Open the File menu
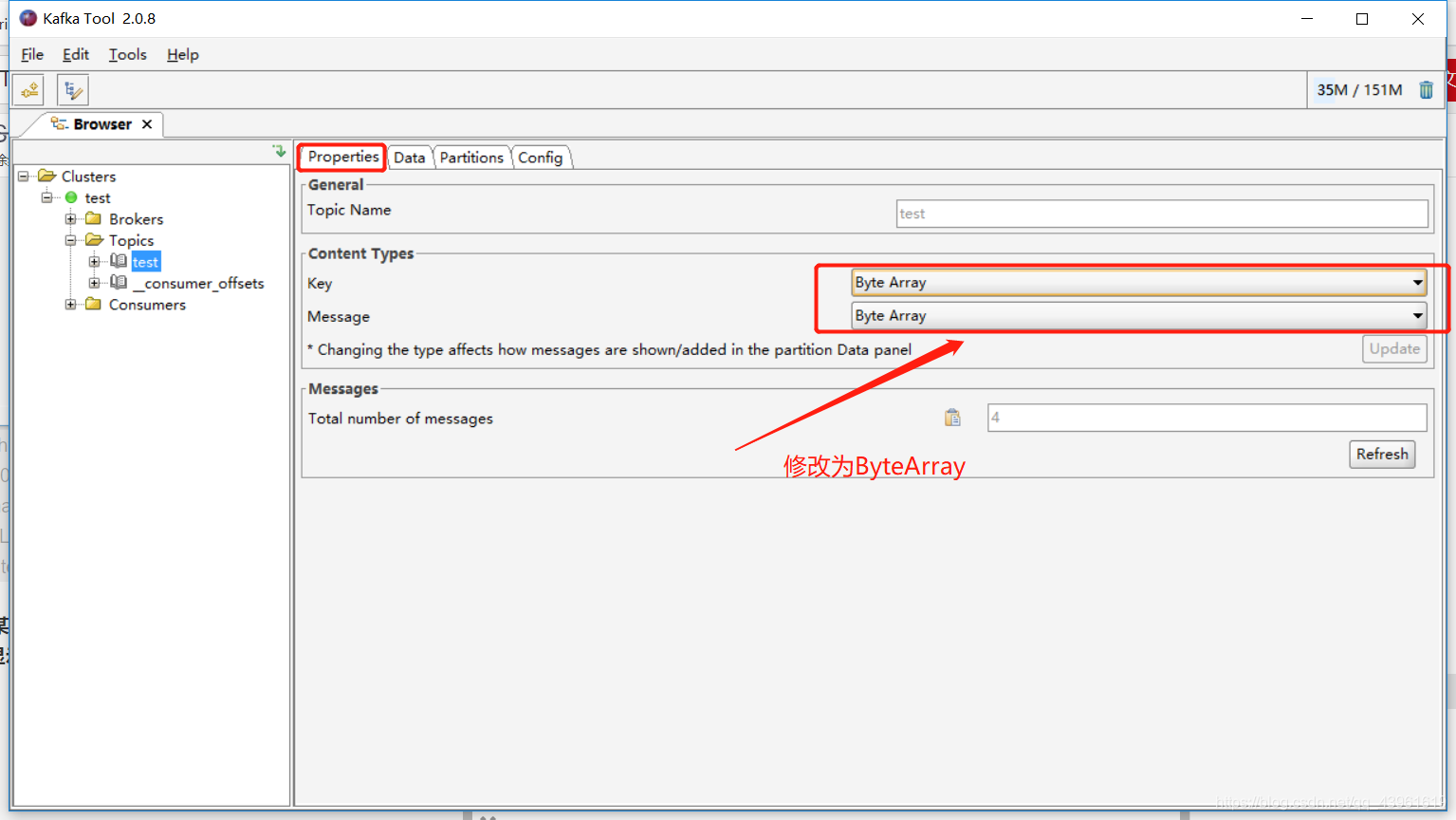Image resolution: width=1456 pixels, height=820 pixels. coord(32,54)
